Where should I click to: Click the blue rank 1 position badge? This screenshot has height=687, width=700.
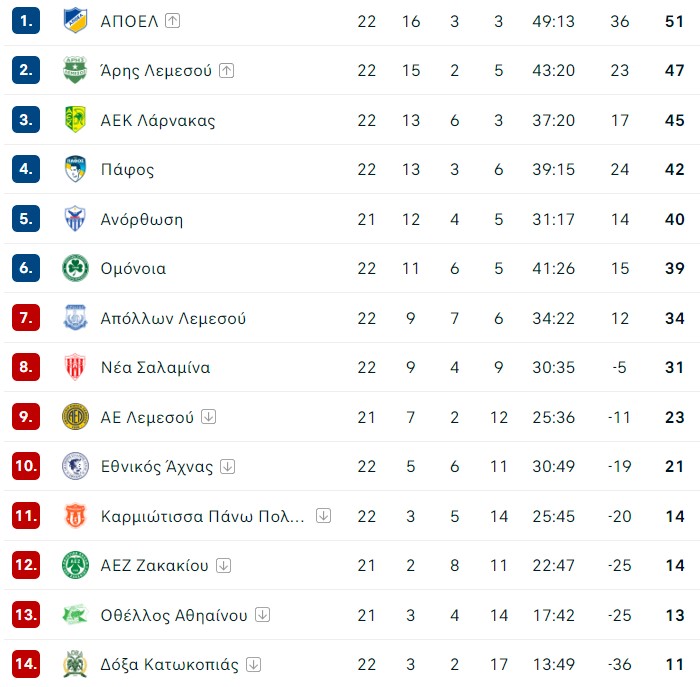point(26,21)
